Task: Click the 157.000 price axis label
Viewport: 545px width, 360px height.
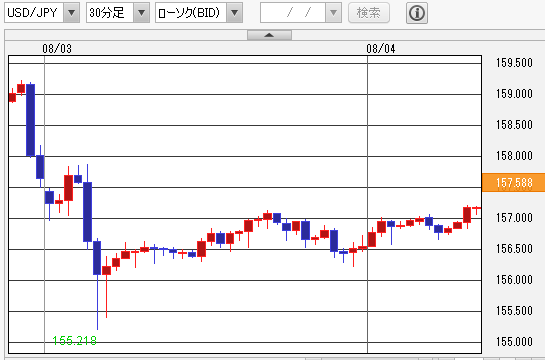Action: pos(514,218)
